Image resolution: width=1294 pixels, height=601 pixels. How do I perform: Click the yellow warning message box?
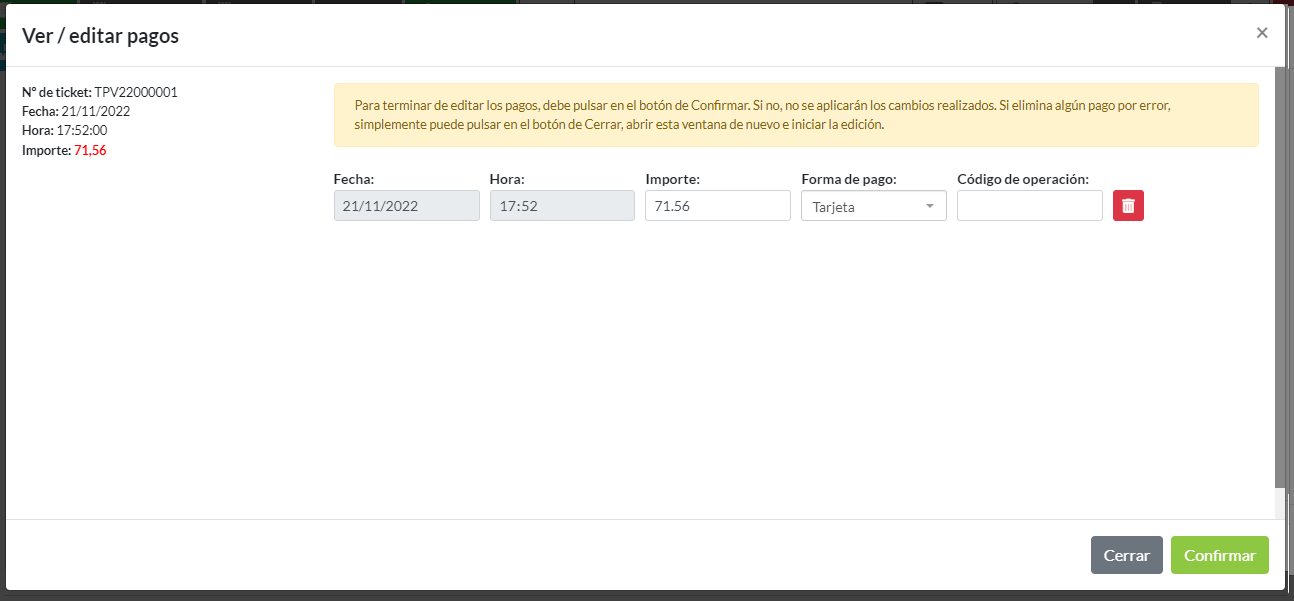click(795, 115)
